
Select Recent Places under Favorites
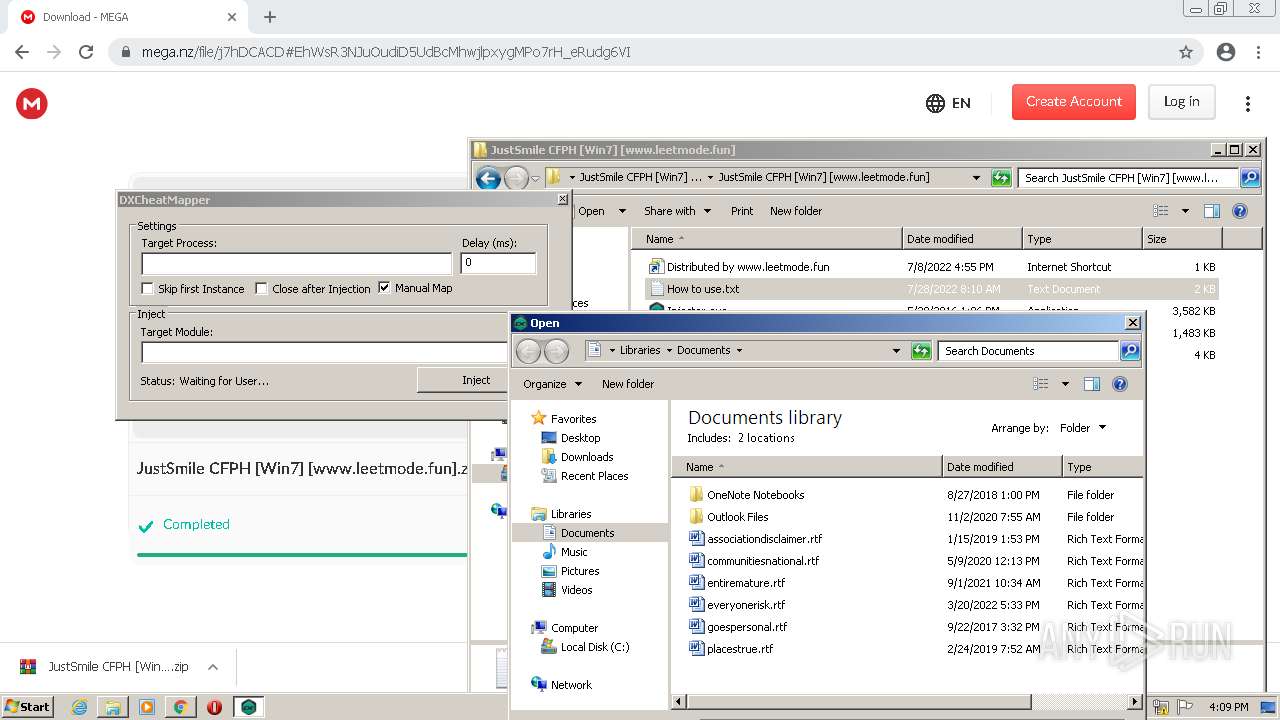point(594,476)
